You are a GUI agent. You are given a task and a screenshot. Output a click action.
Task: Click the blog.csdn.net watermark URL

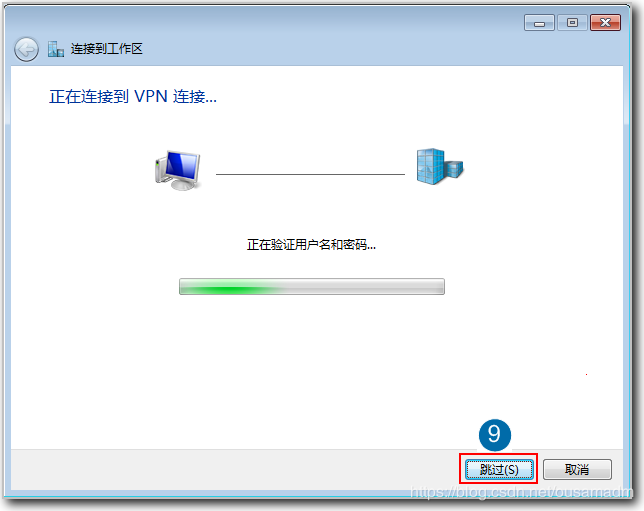(522, 492)
